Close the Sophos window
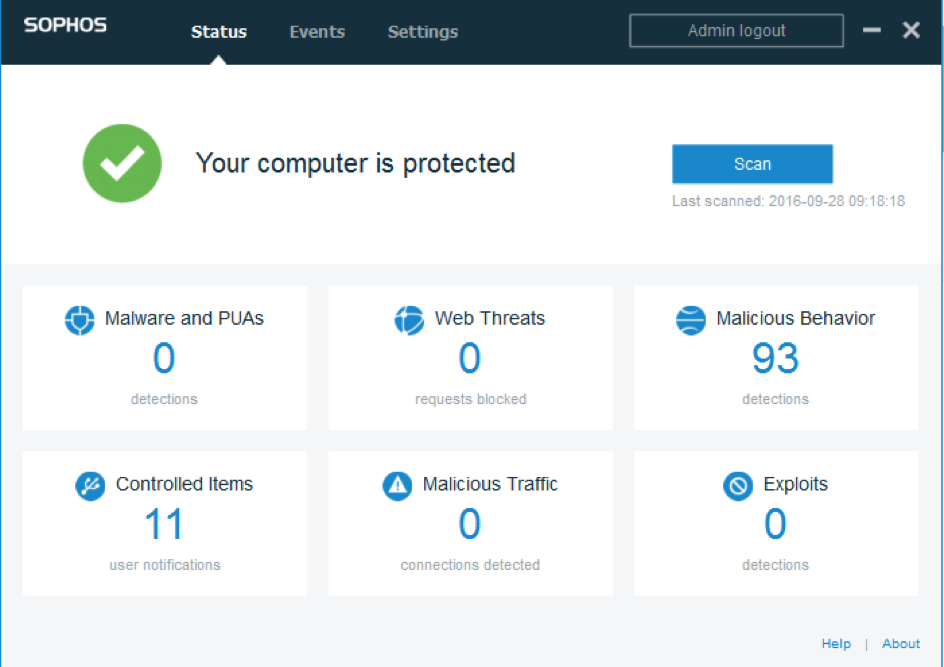 click(911, 30)
